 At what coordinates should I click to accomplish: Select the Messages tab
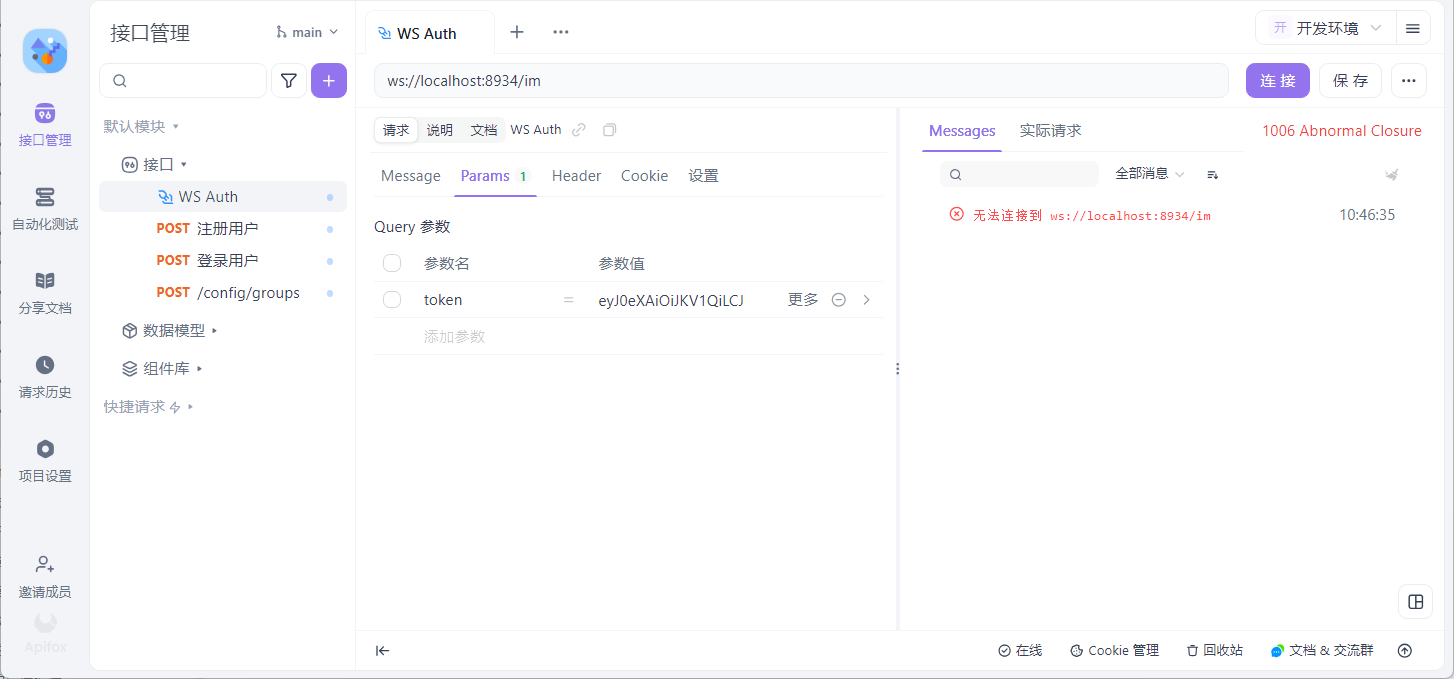[962, 131]
